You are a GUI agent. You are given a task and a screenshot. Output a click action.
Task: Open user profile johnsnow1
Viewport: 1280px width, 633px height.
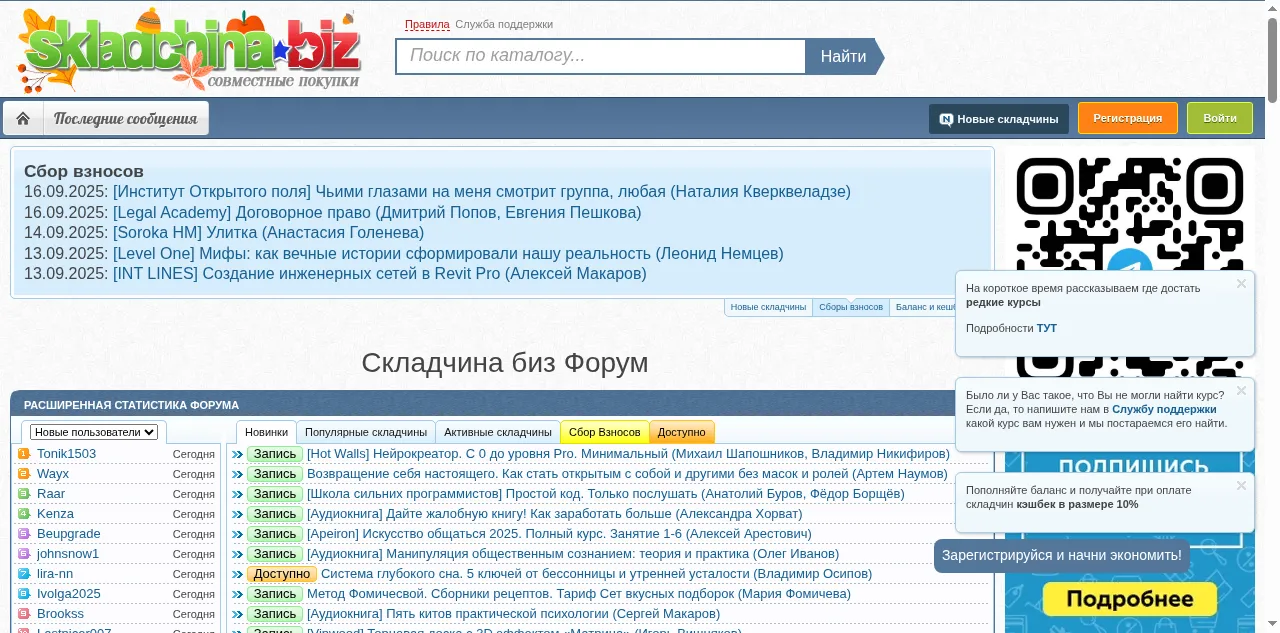coord(68,554)
